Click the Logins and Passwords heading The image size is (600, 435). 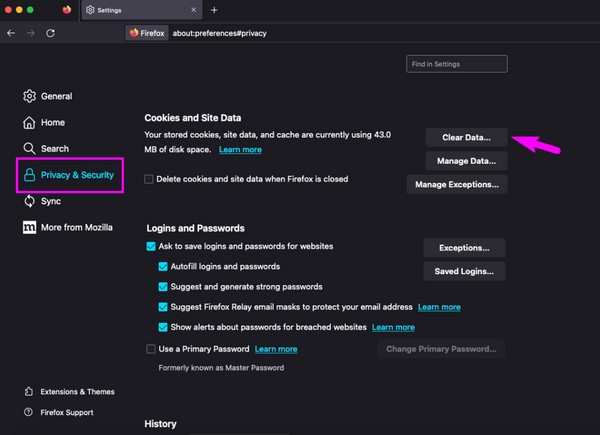coord(196,228)
